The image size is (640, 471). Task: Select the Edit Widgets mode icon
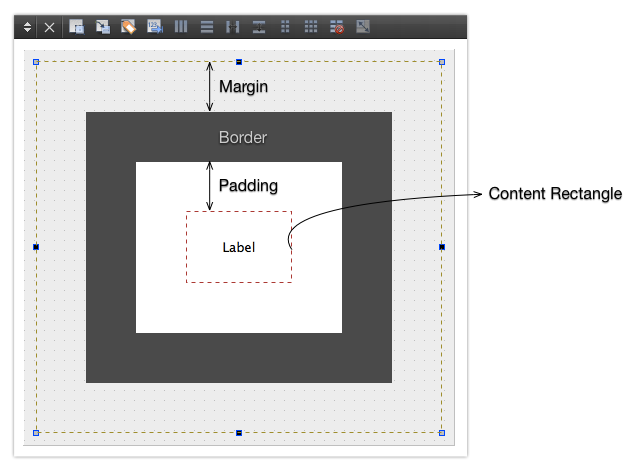coord(76,27)
